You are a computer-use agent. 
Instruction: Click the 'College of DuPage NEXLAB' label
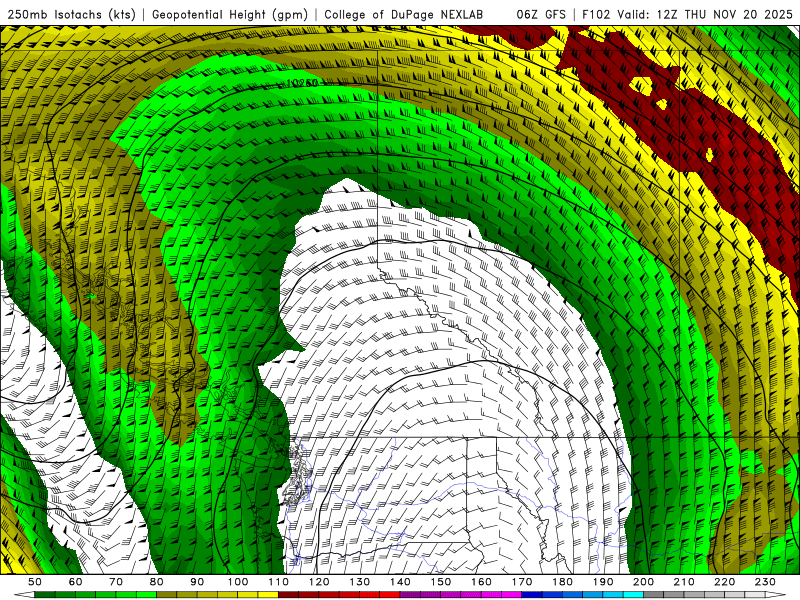pyautogui.click(x=404, y=14)
